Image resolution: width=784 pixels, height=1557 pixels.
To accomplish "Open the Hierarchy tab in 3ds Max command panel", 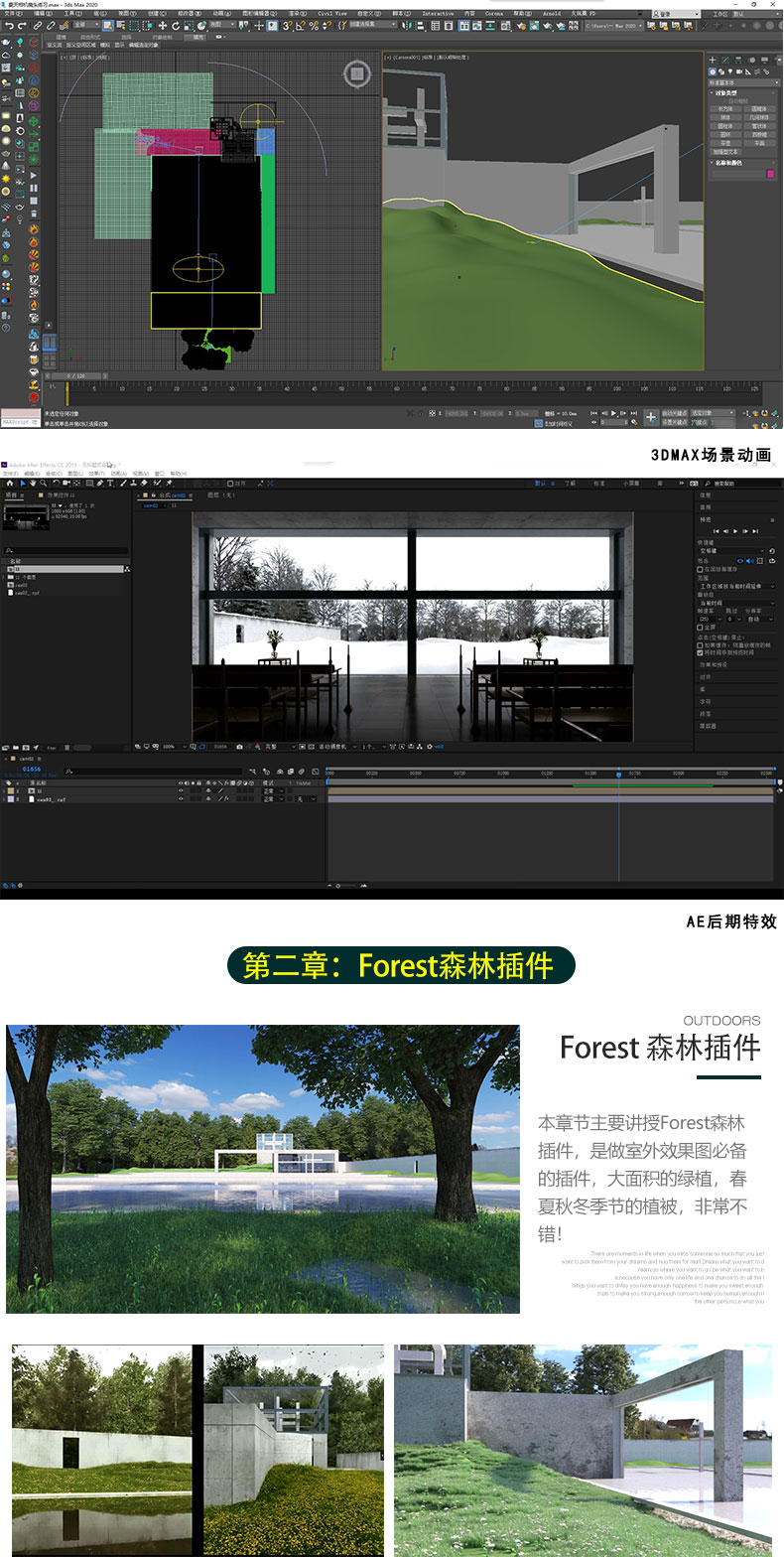I will click(x=738, y=60).
